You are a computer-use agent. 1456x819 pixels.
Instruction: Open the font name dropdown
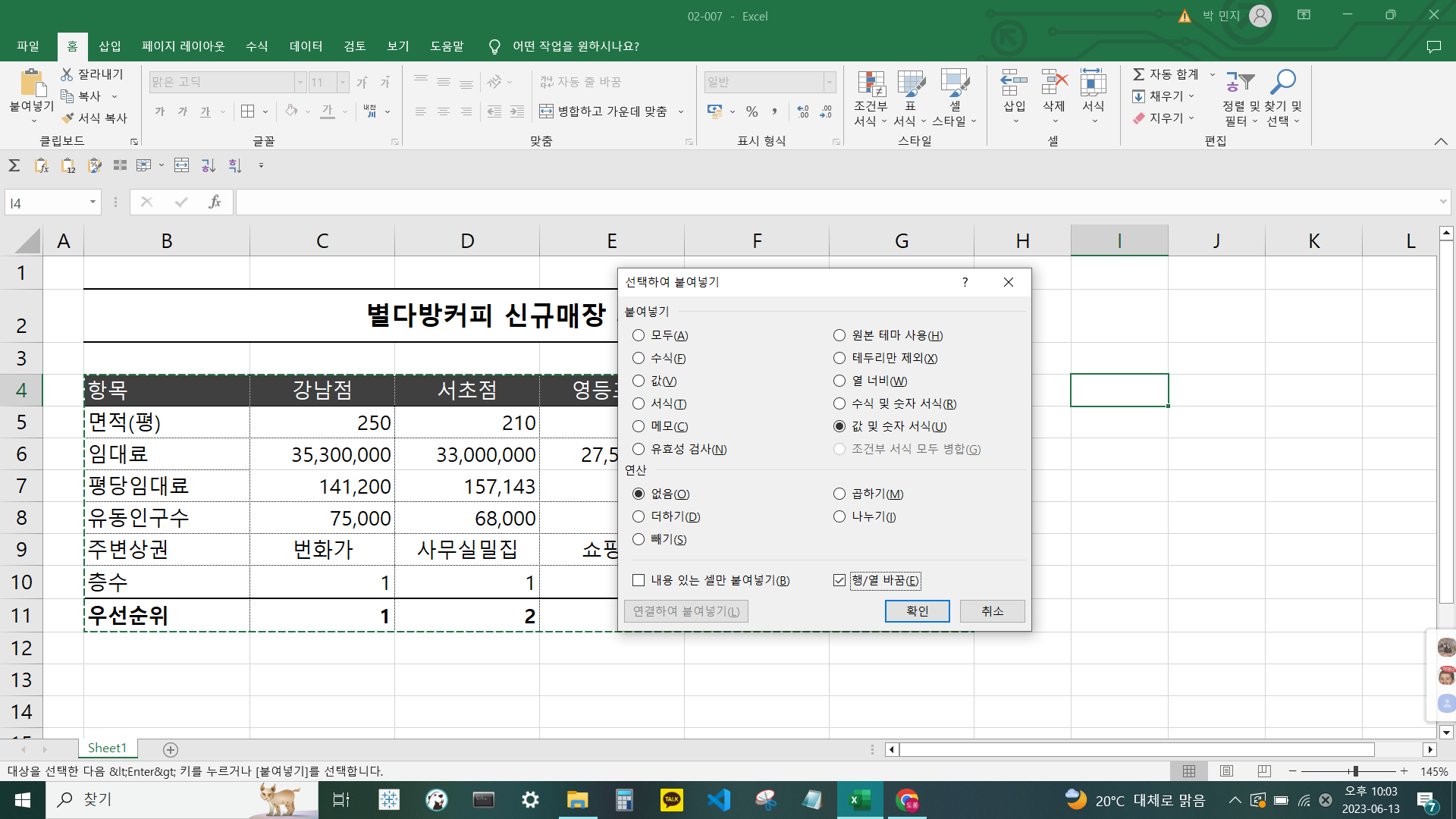tap(300, 82)
